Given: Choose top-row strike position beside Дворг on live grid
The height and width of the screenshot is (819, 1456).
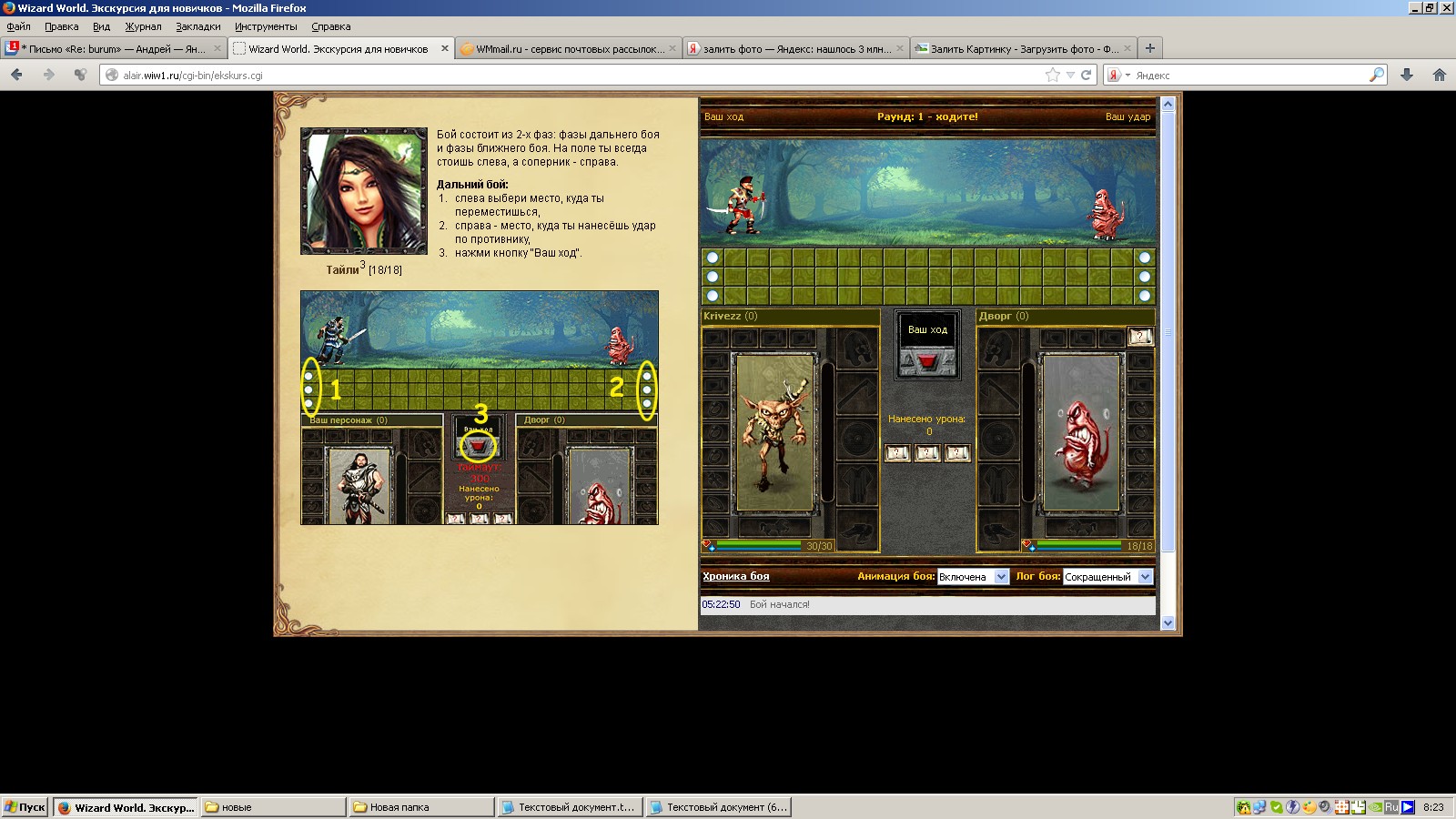Looking at the screenshot, I should (1145, 258).
